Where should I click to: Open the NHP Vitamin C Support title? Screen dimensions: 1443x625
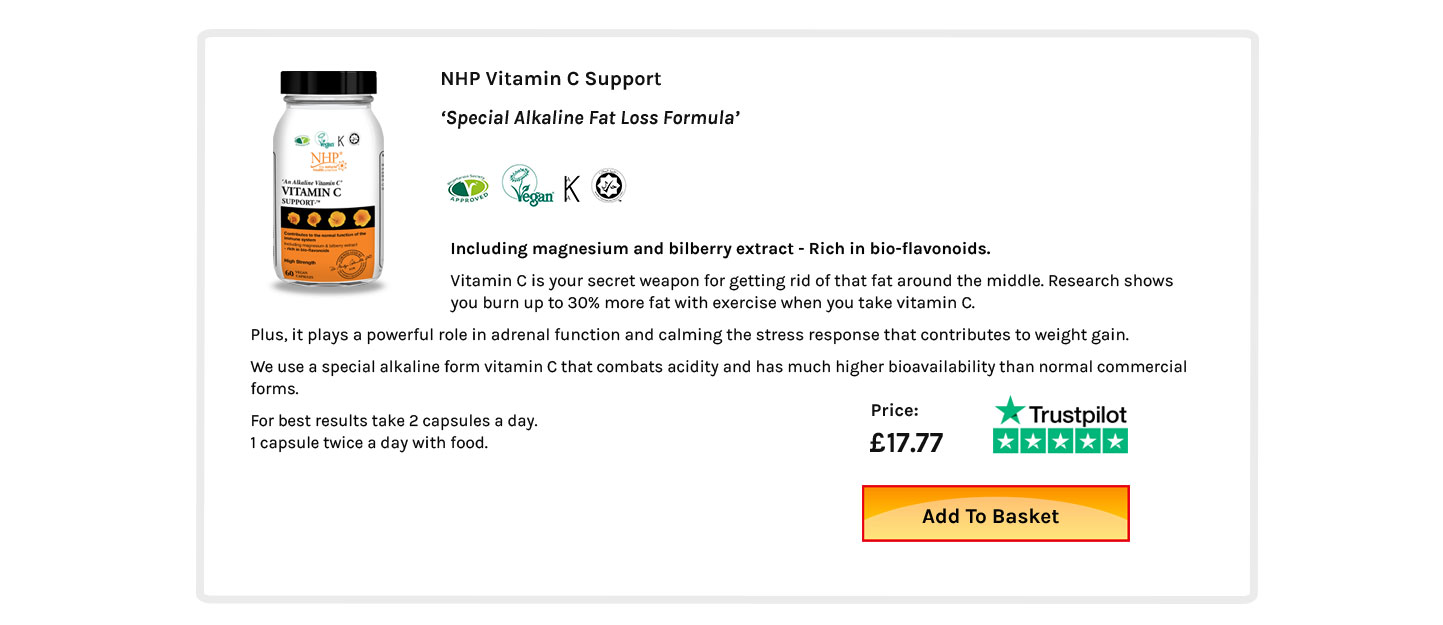point(551,79)
